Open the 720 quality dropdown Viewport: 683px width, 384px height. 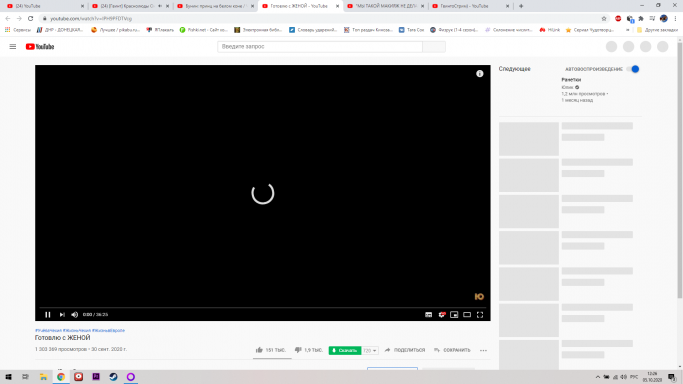click(x=370, y=350)
